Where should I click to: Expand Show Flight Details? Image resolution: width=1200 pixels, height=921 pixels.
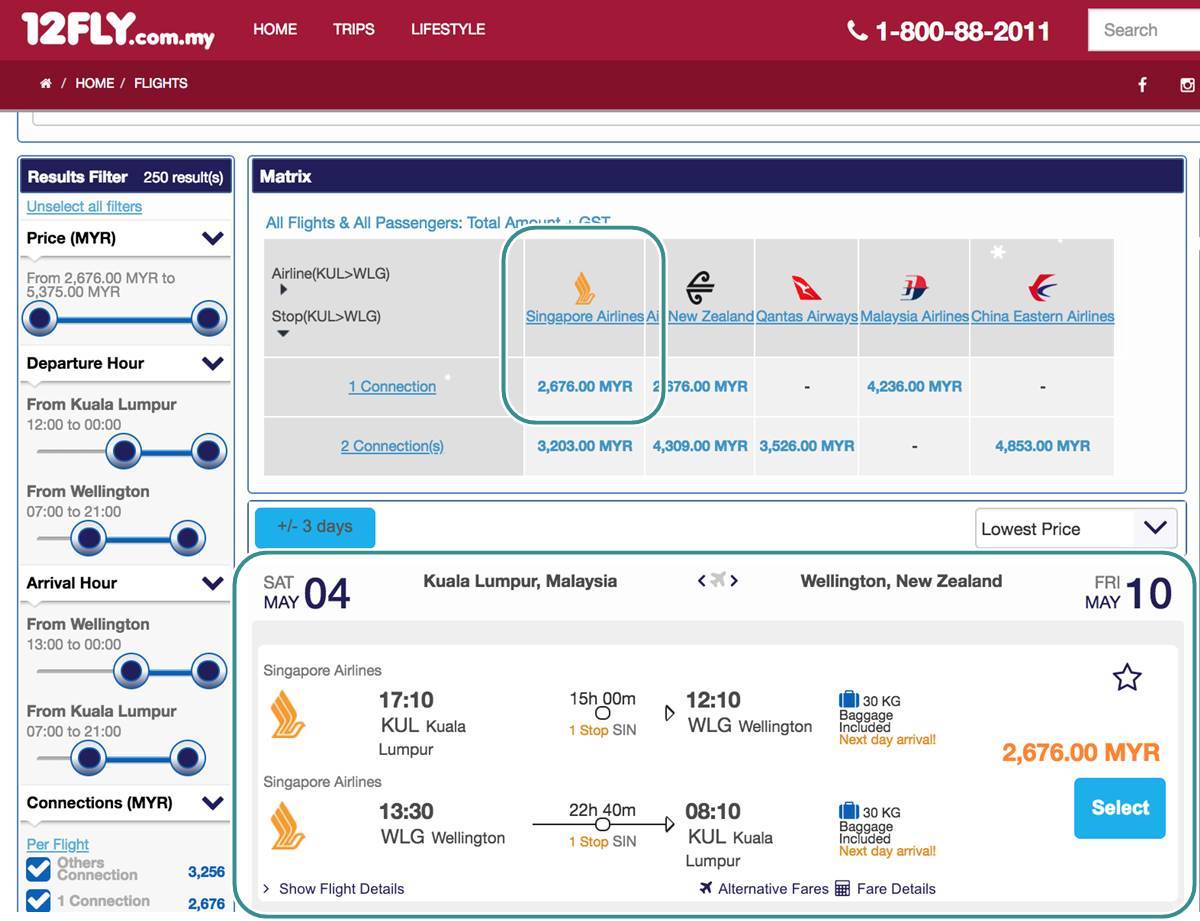point(334,888)
